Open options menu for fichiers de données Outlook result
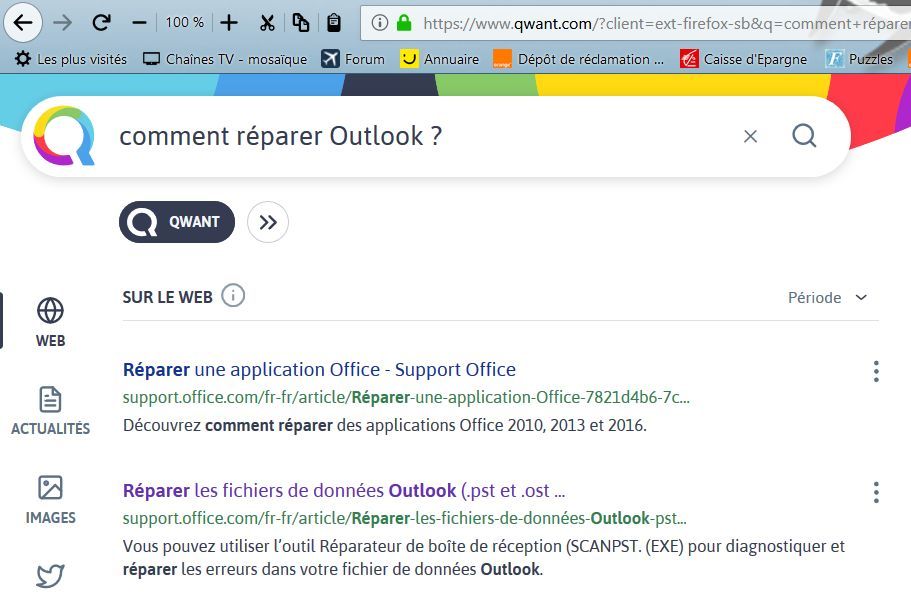 (876, 492)
